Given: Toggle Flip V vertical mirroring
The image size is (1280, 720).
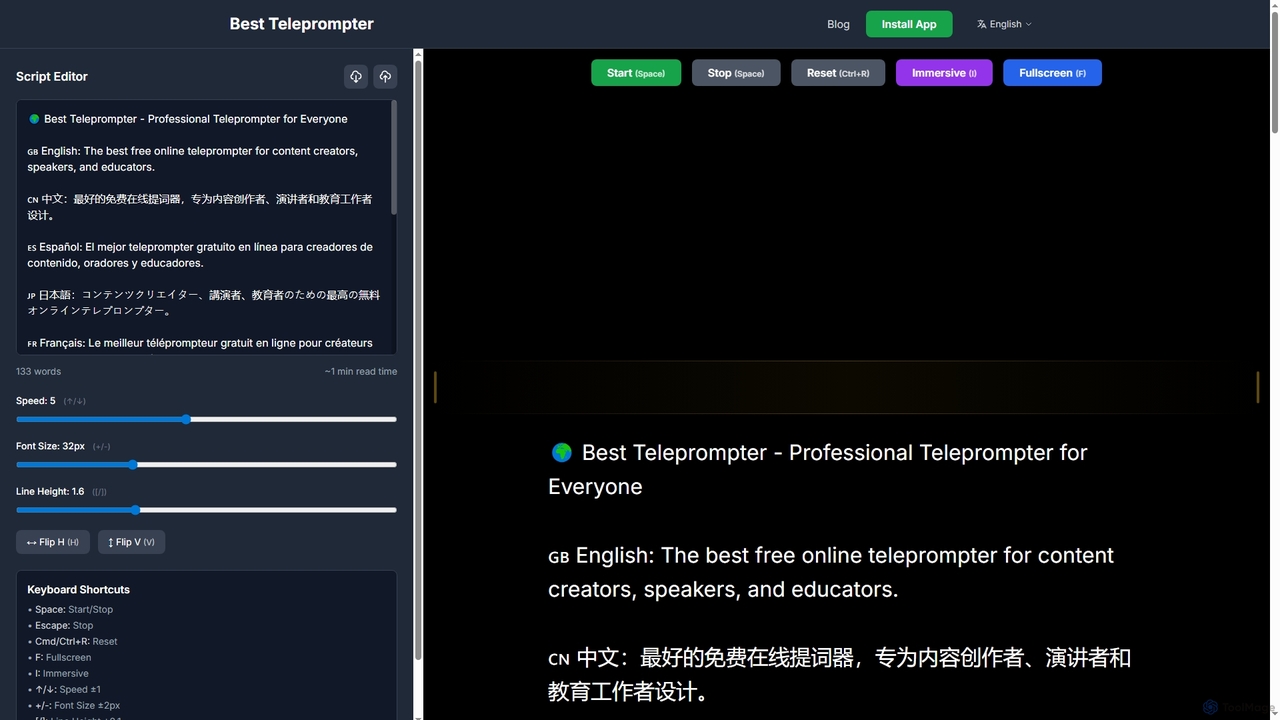Looking at the screenshot, I should (131, 542).
